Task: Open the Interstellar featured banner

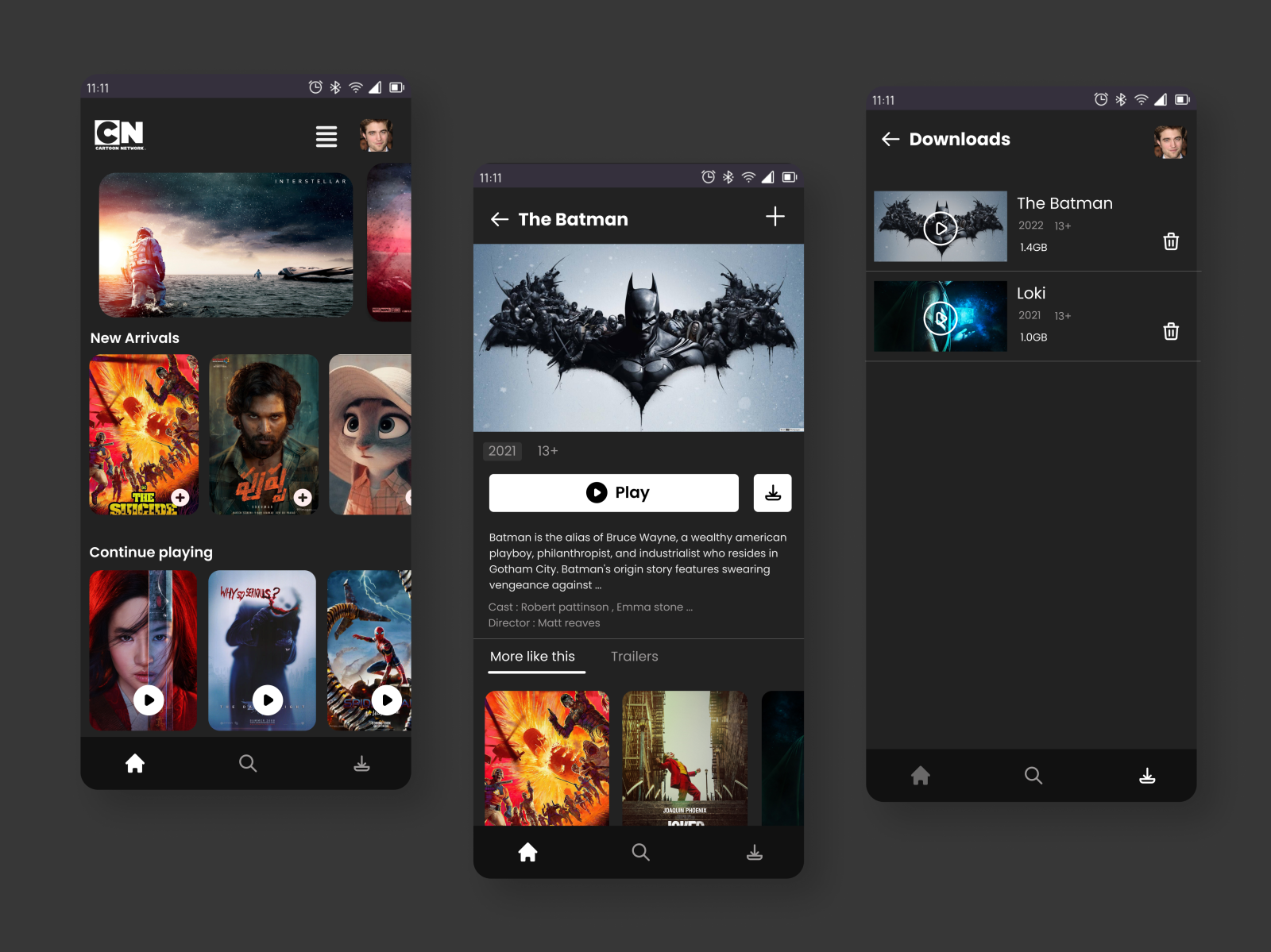Action: click(226, 244)
